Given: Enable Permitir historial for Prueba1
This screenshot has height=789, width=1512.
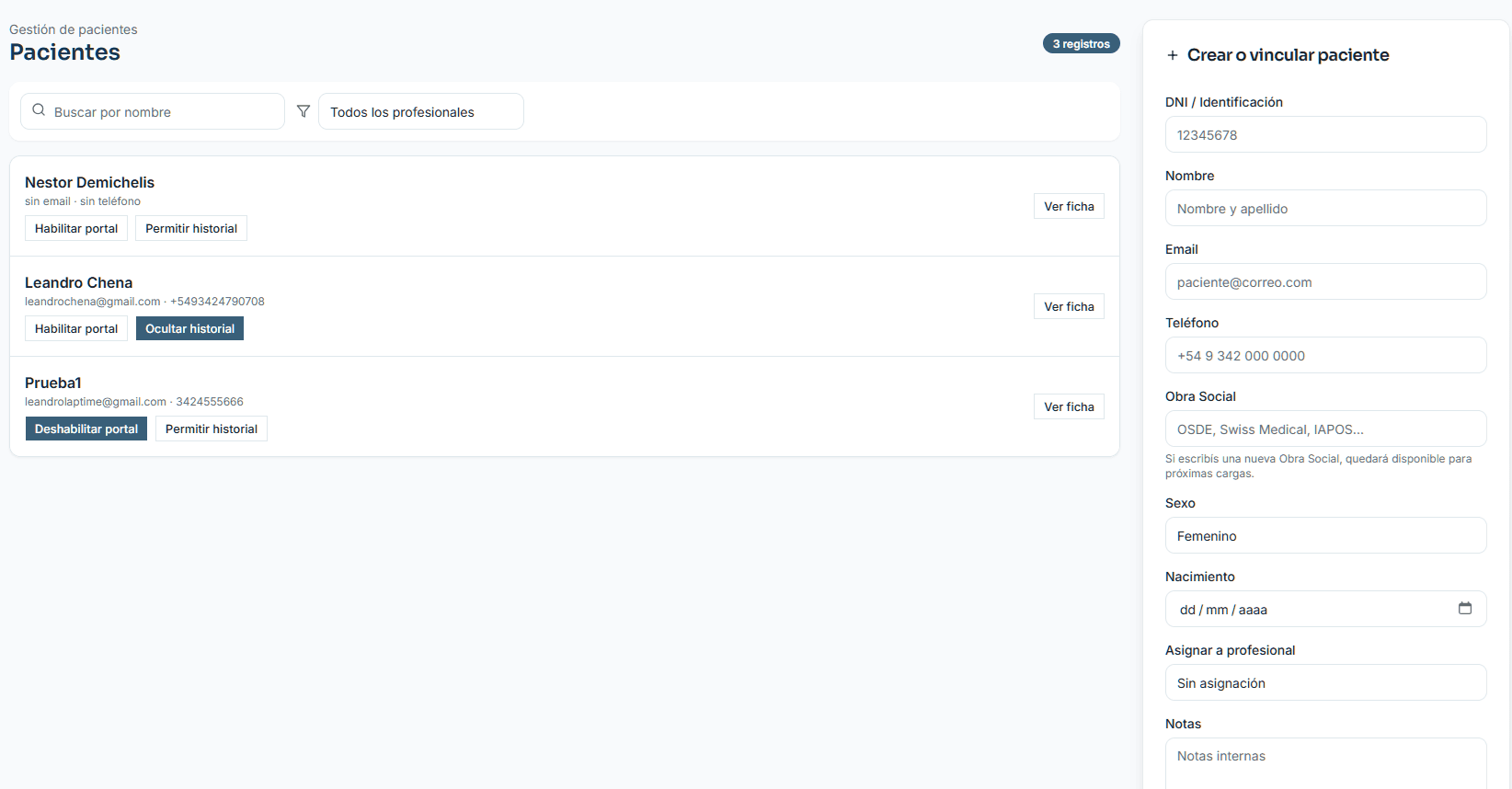Looking at the screenshot, I should pos(212,429).
